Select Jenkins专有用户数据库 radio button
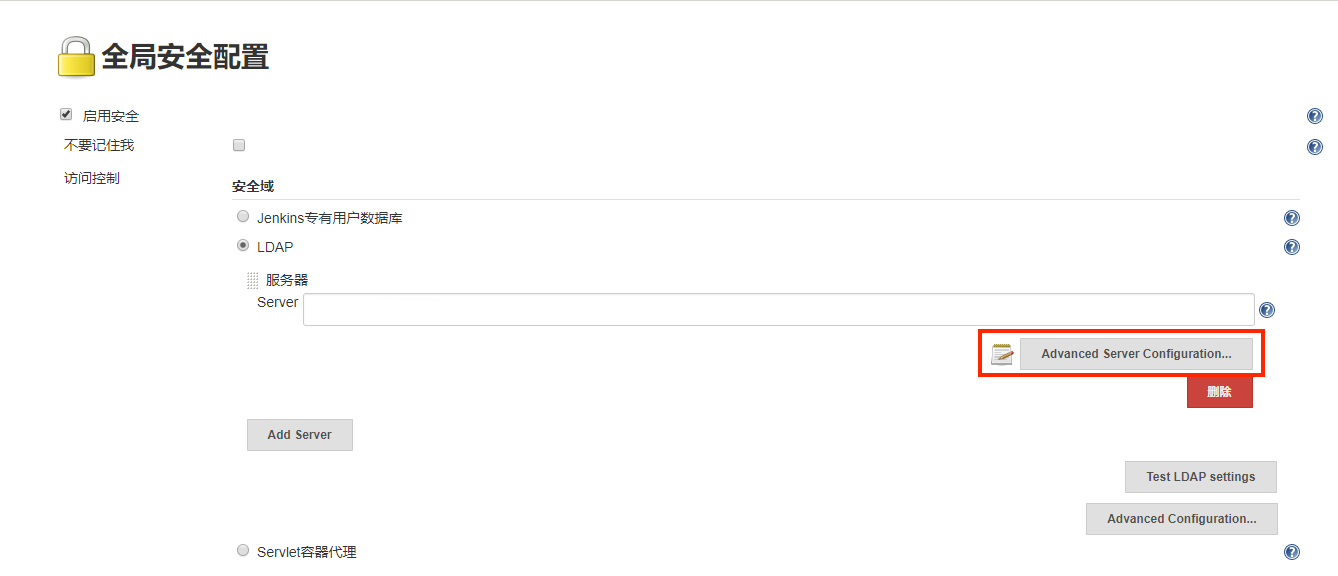Image resolution: width=1338 pixels, height=576 pixels. (243, 216)
